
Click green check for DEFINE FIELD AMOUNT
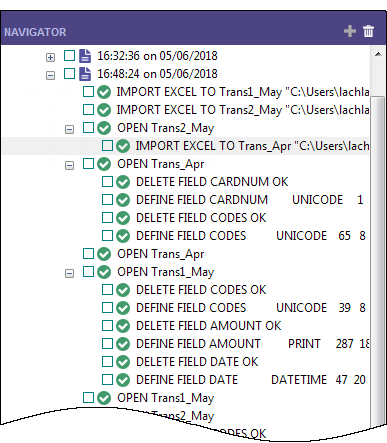pos(123,344)
